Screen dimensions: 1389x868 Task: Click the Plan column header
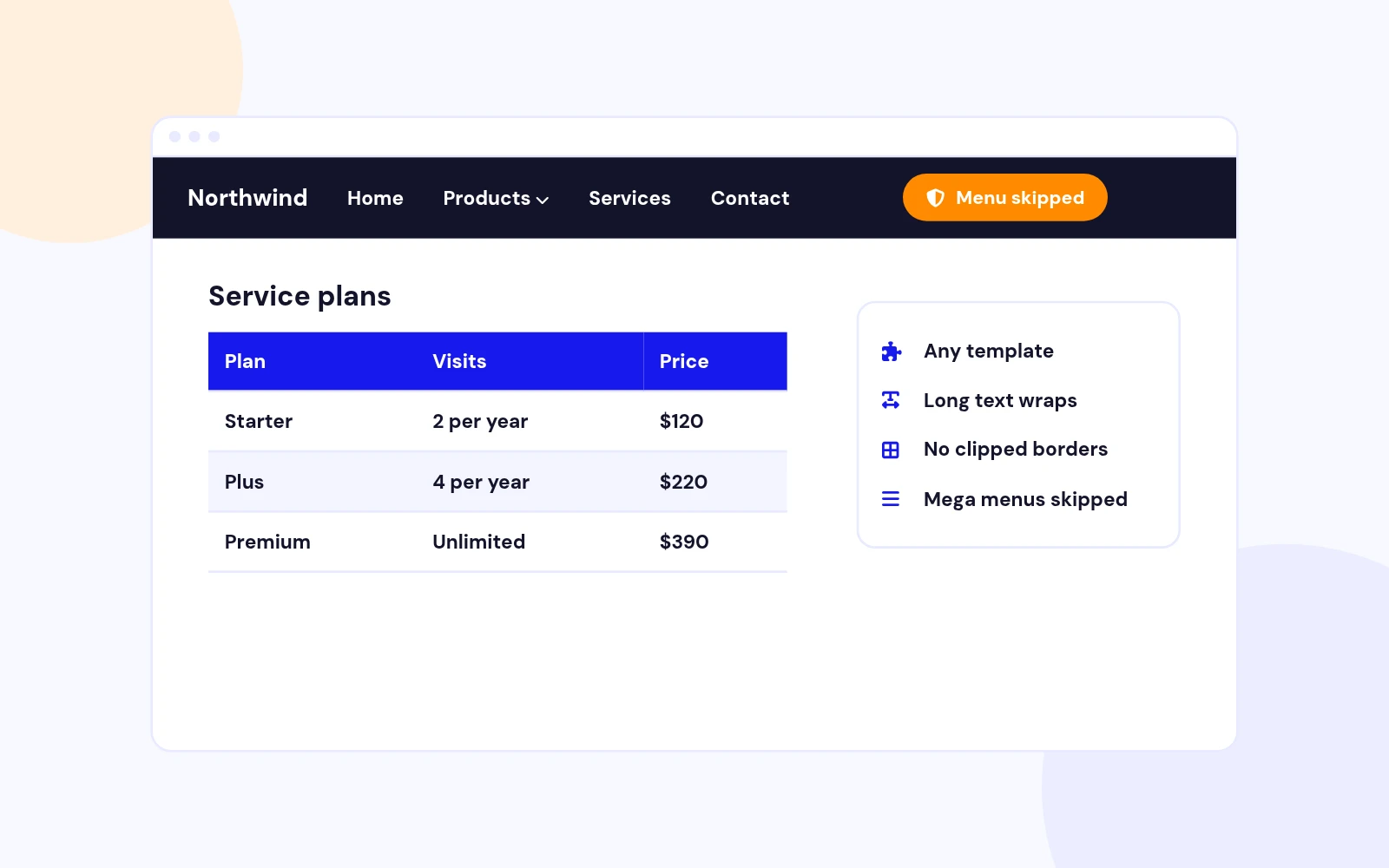(x=313, y=361)
